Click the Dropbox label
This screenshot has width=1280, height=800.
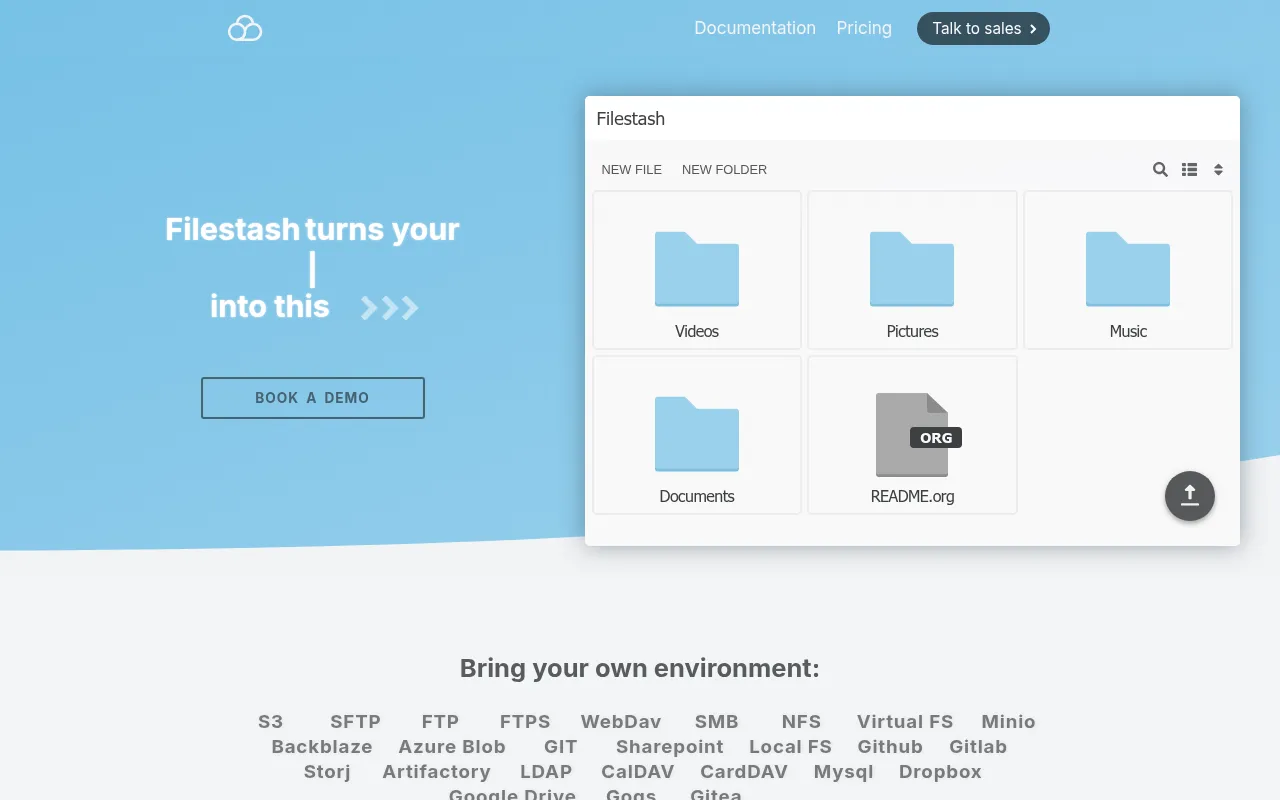point(940,772)
